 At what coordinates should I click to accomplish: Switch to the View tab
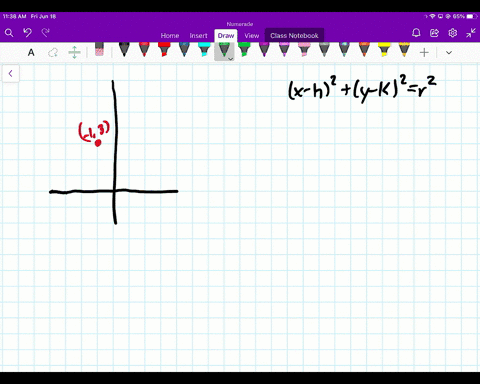click(252, 36)
